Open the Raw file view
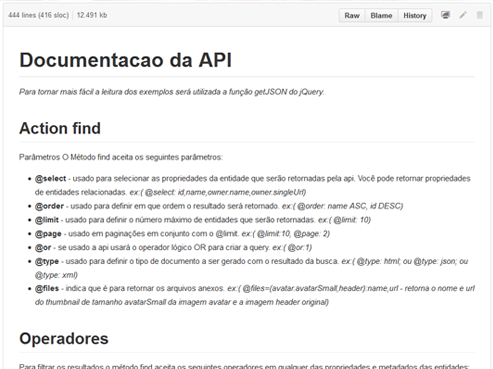This screenshot has height=369, width=493. coord(352,15)
